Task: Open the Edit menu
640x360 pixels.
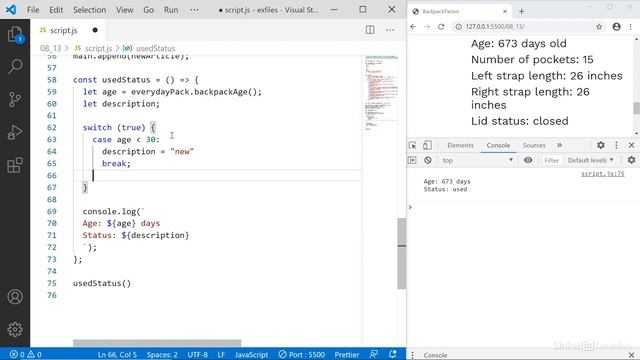Action: [x=56, y=9]
